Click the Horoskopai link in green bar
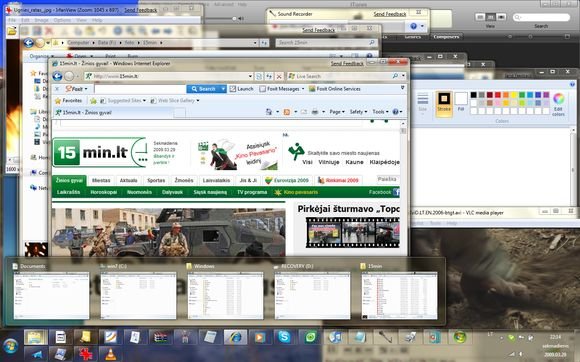 (x=104, y=192)
